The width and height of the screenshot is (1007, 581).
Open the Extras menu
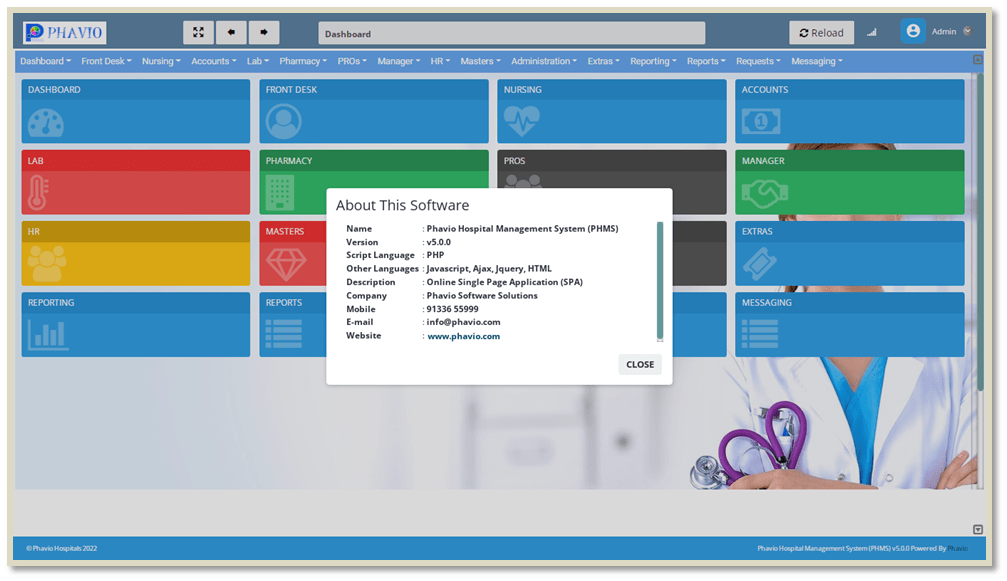[604, 61]
